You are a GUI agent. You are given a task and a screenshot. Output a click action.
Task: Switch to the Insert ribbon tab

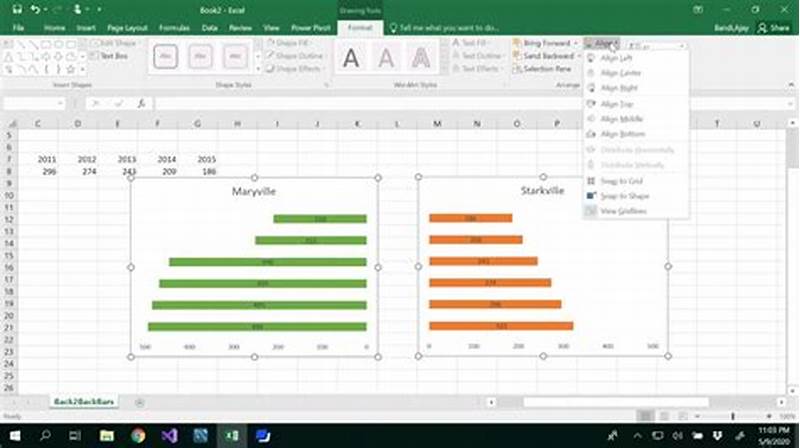86,28
